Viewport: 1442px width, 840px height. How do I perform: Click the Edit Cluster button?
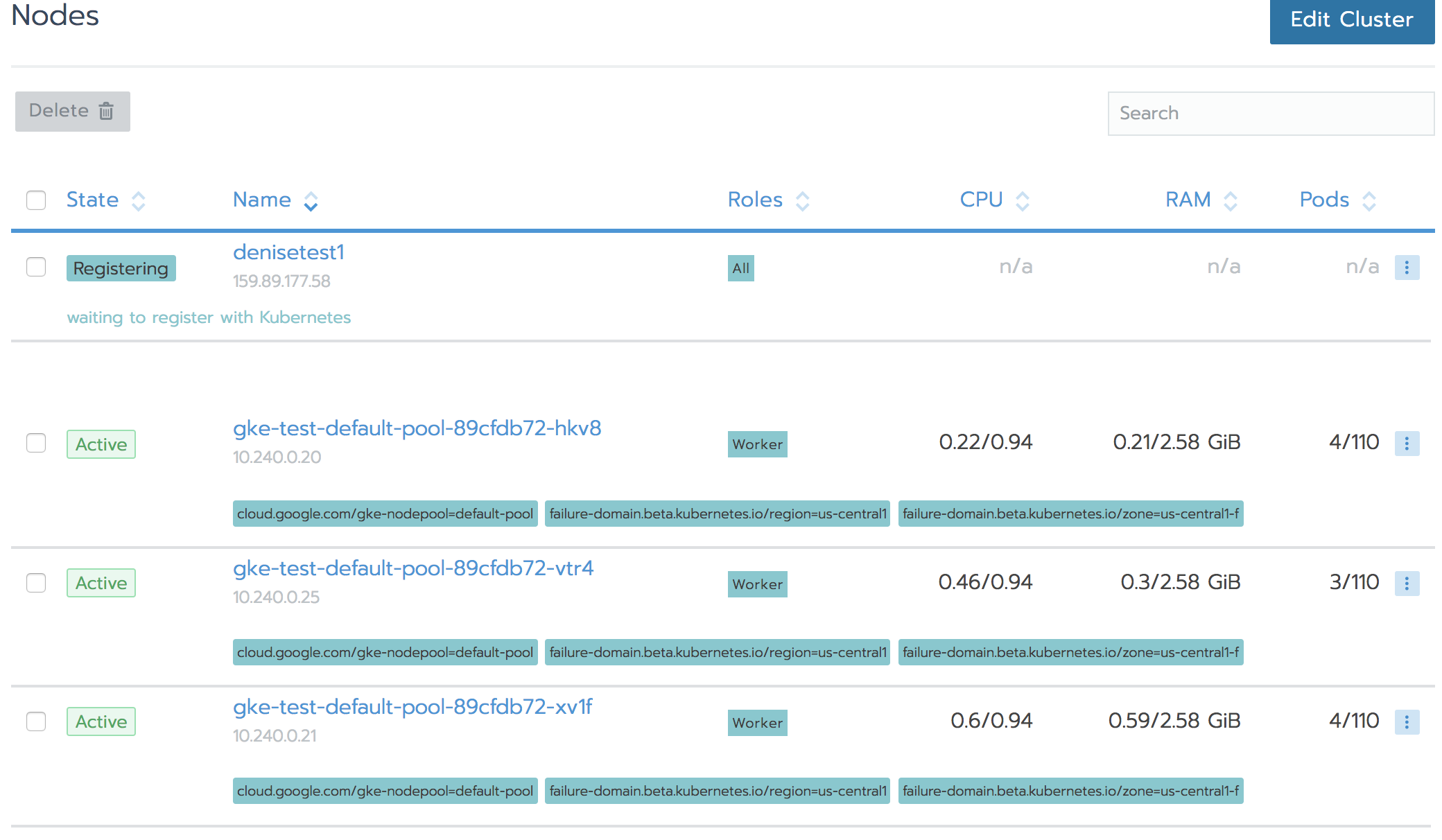[x=1351, y=19]
